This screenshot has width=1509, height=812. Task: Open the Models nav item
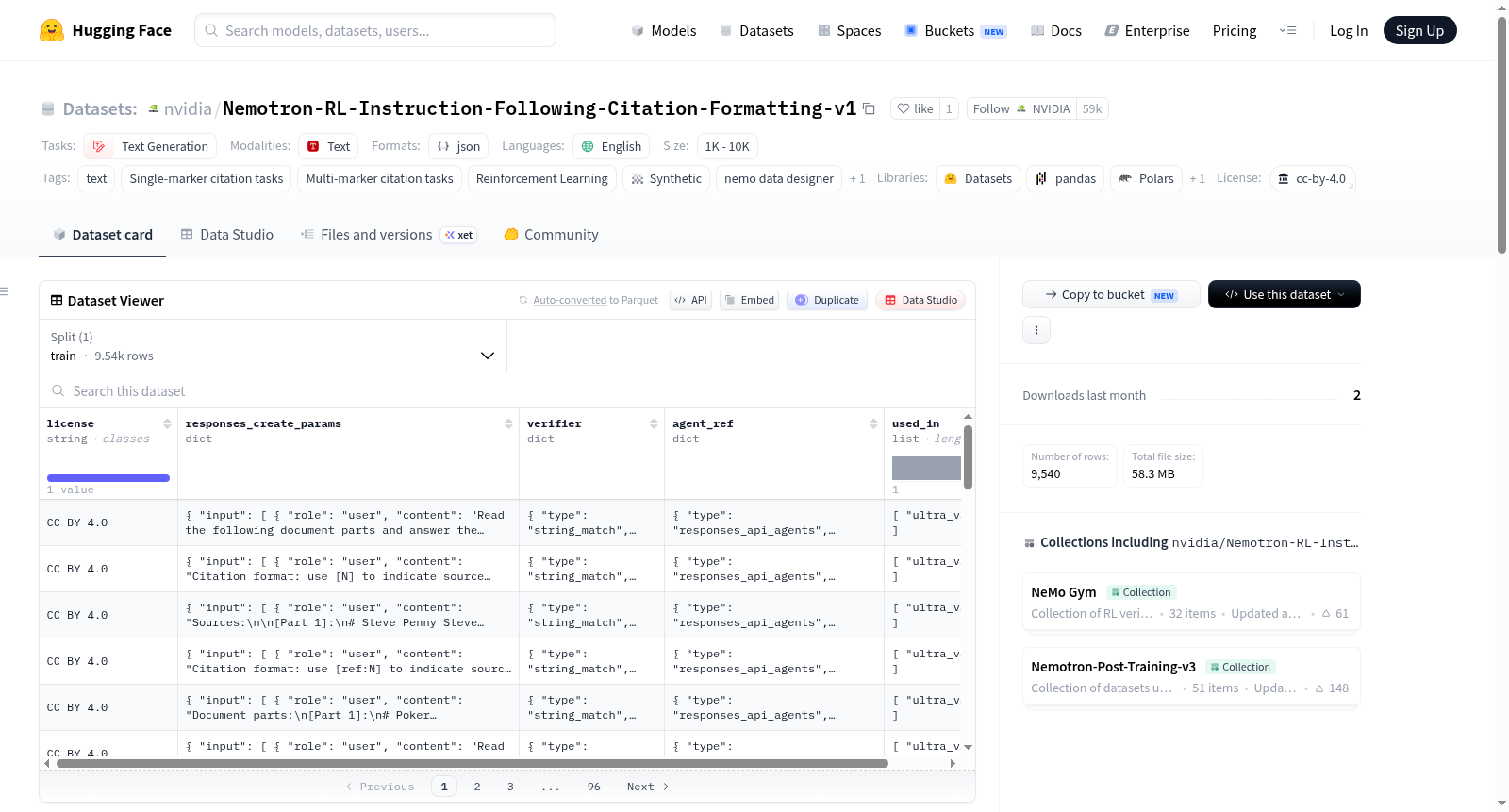664,30
